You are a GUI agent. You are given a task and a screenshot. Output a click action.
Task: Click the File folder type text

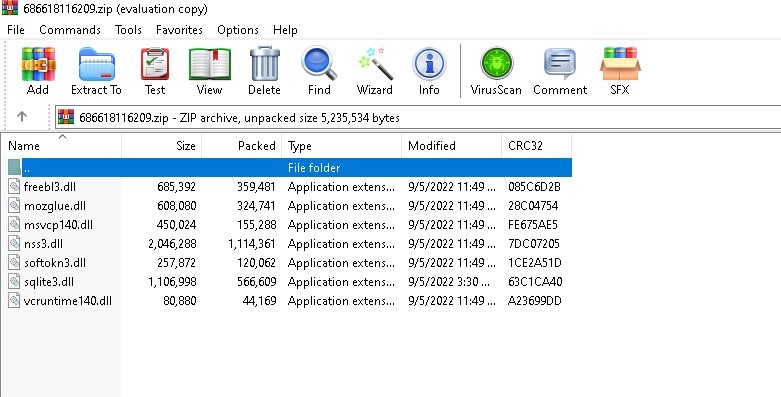(x=314, y=168)
